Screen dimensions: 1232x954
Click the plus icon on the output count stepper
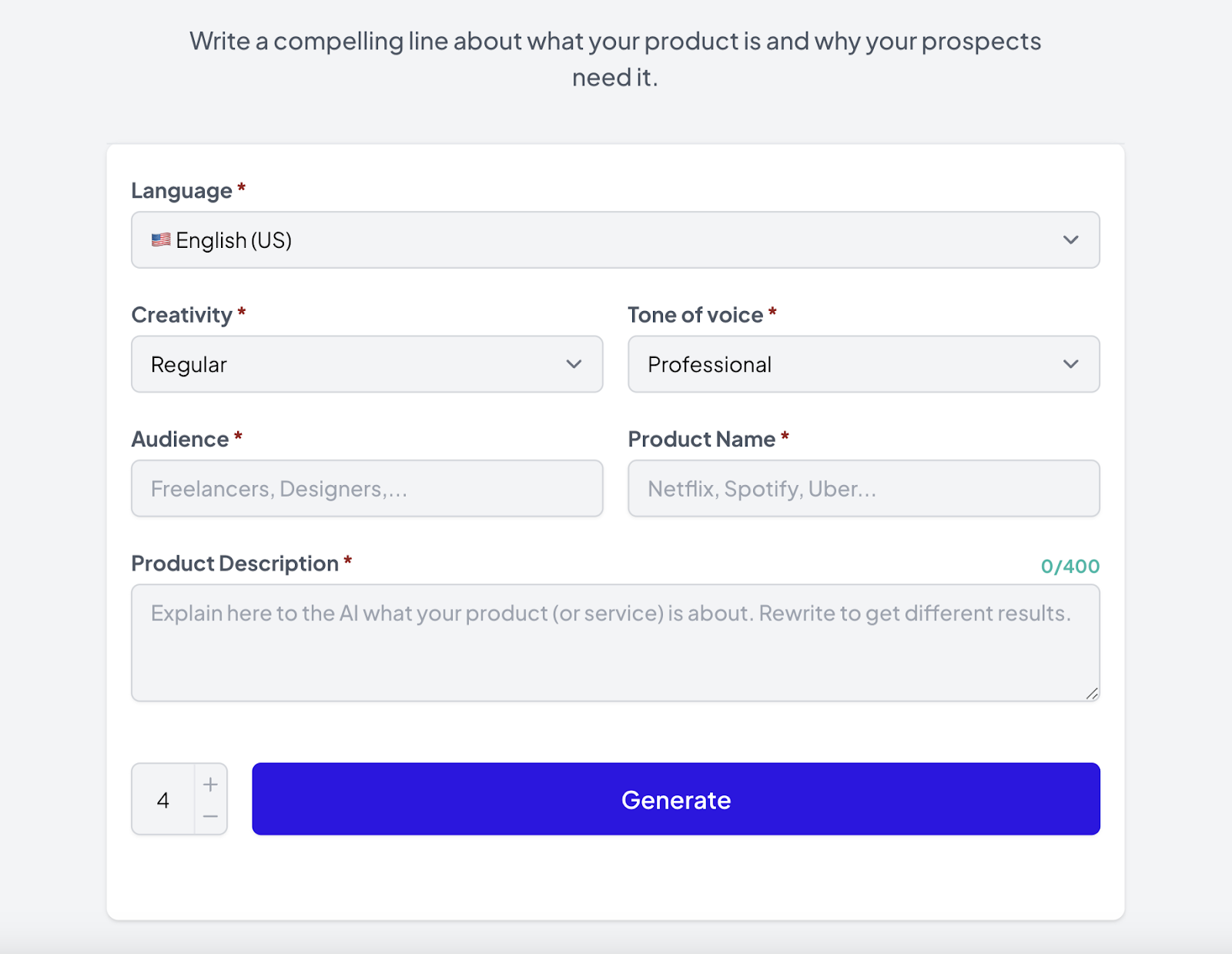click(x=209, y=784)
